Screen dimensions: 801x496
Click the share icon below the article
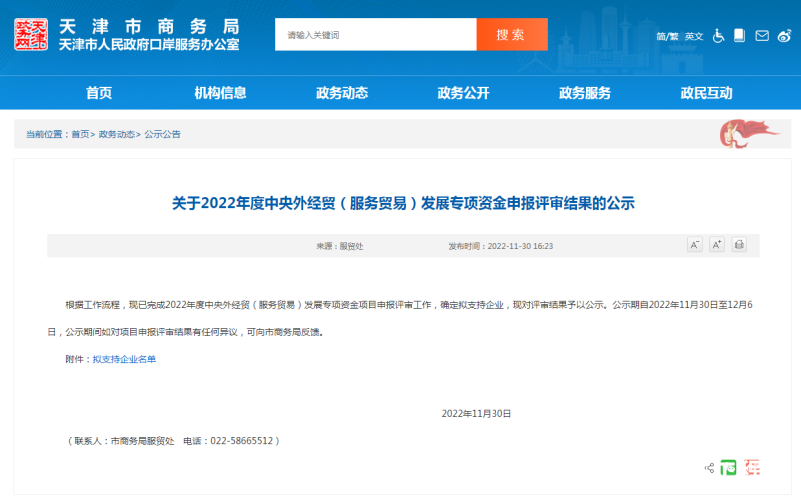710,467
